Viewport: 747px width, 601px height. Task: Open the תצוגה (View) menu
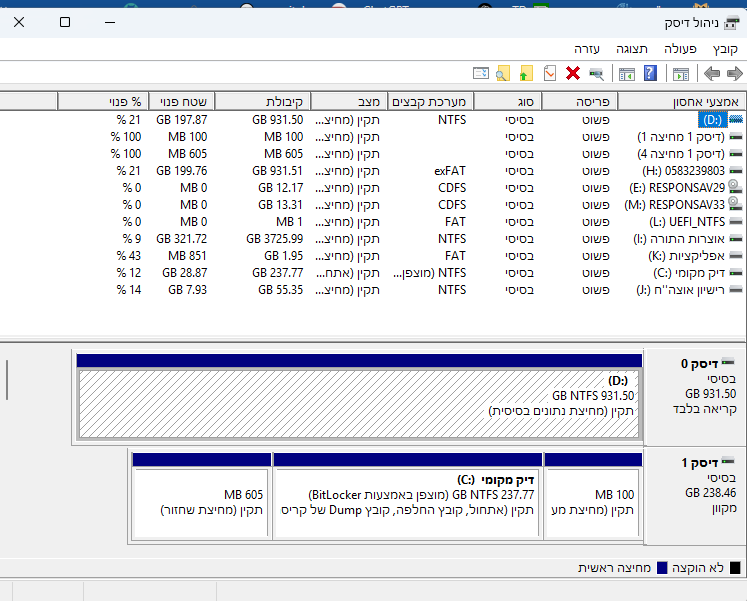click(632, 49)
